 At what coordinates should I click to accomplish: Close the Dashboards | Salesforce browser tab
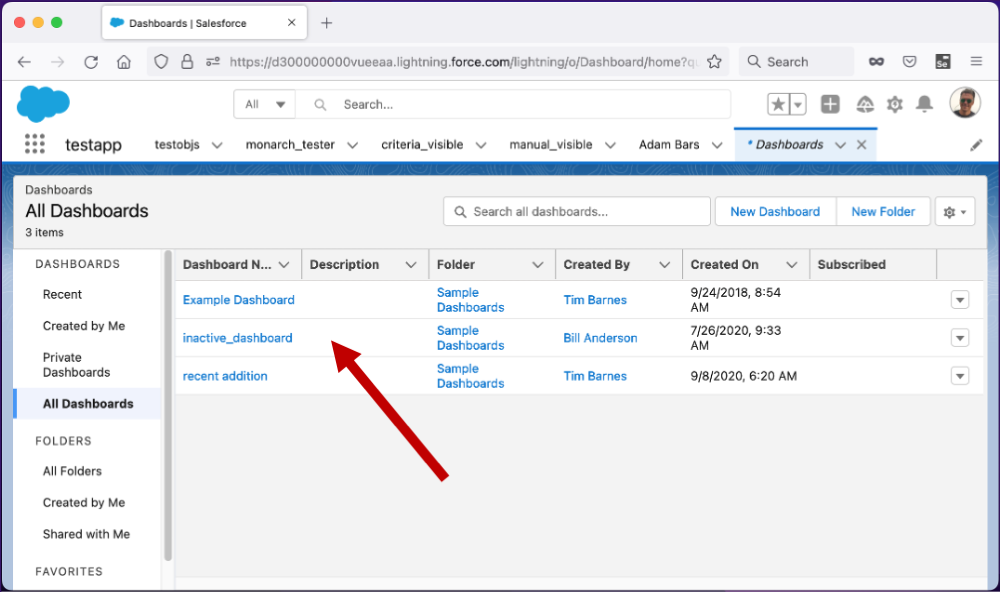pos(291,22)
